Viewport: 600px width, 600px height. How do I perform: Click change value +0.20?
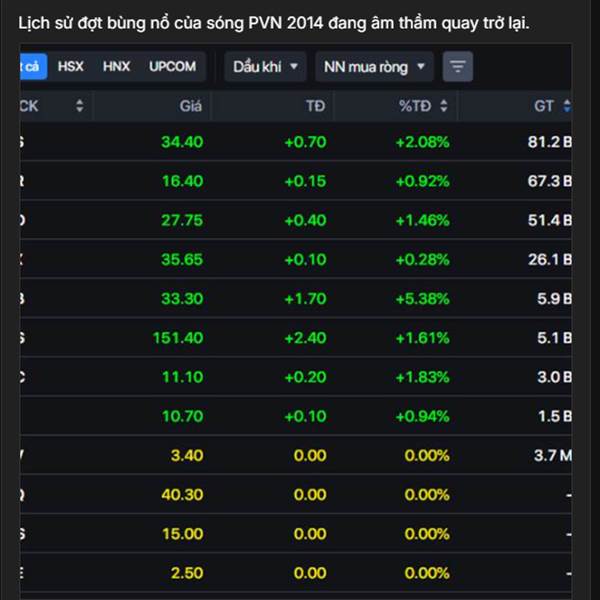[x=305, y=377]
